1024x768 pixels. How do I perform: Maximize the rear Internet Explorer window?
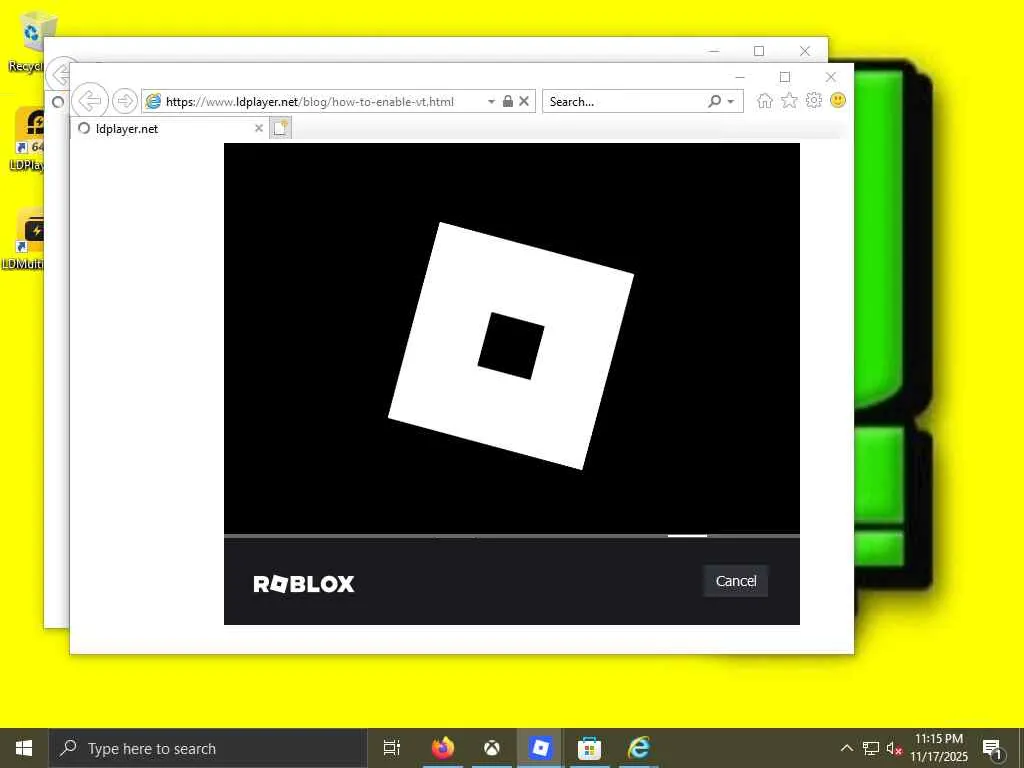point(759,51)
